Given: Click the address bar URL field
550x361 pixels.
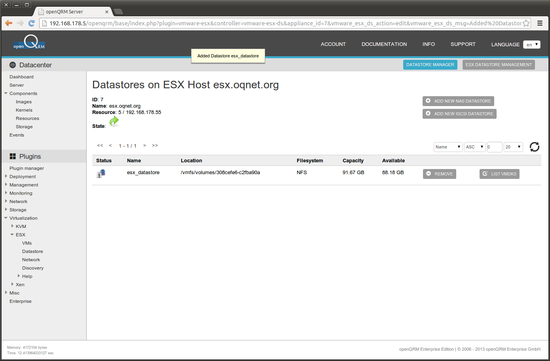Looking at the screenshot, I should coord(286,24).
